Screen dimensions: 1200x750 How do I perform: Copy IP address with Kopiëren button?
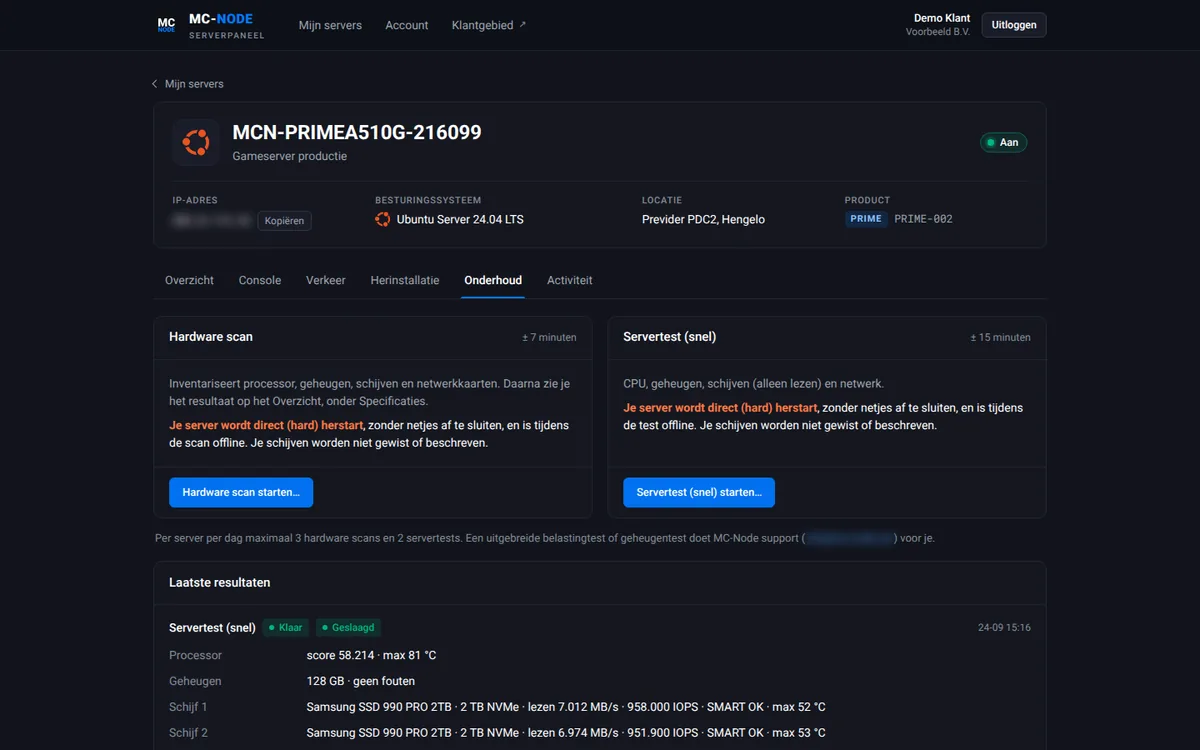pos(285,220)
